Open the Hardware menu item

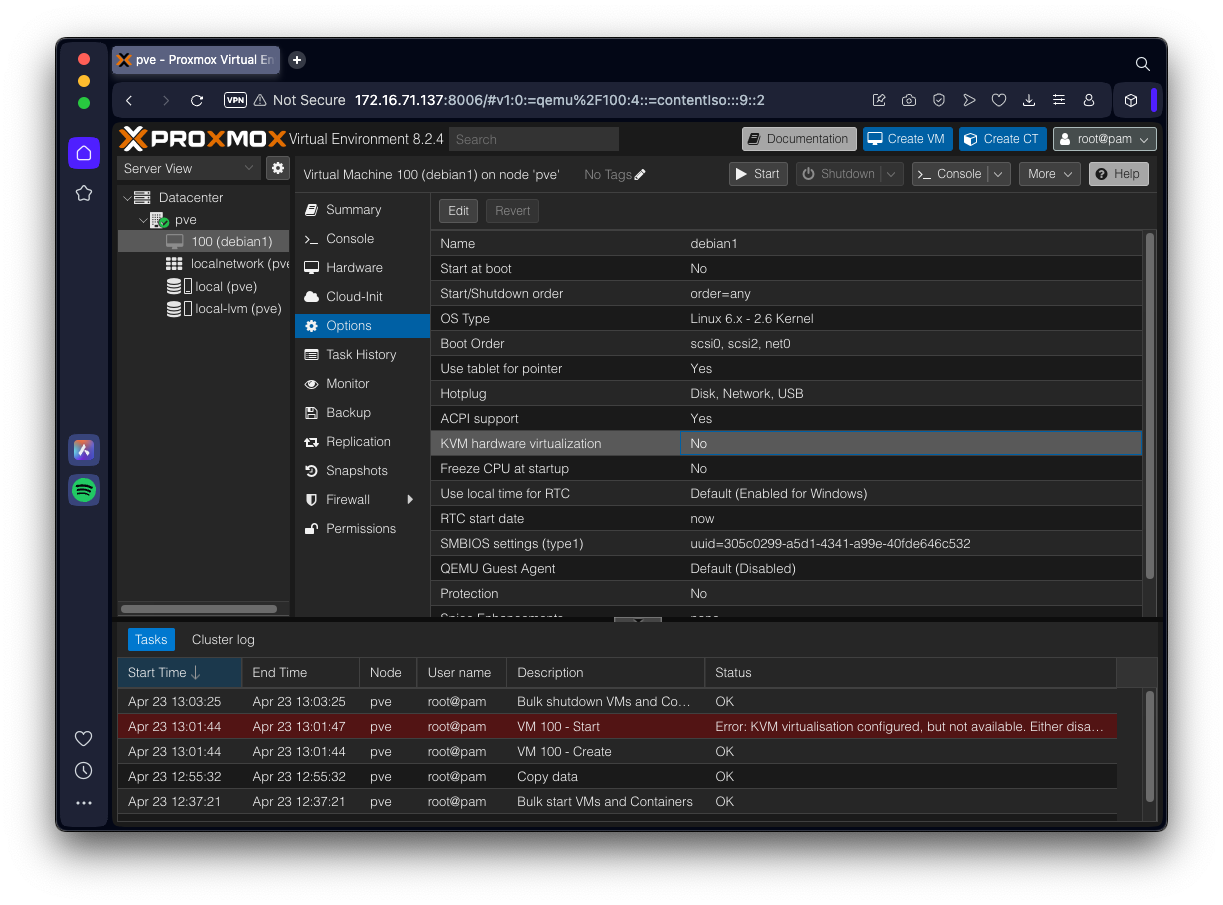pyautogui.click(x=354, y=268)
